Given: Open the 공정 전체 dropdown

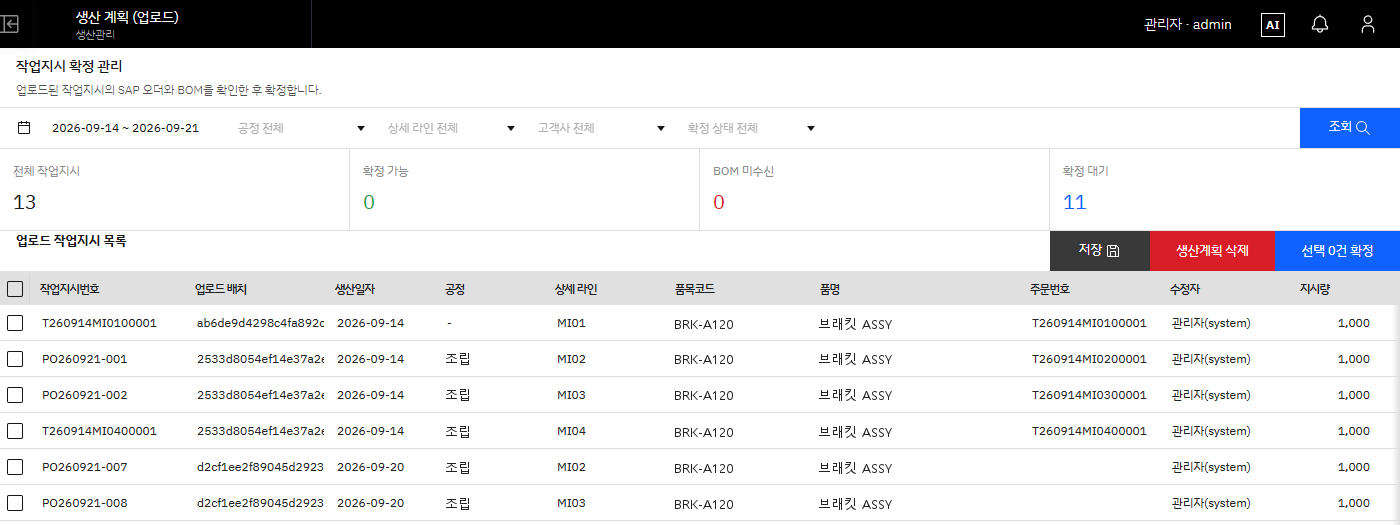Looking at the screenshot, I should pos(301,128).
